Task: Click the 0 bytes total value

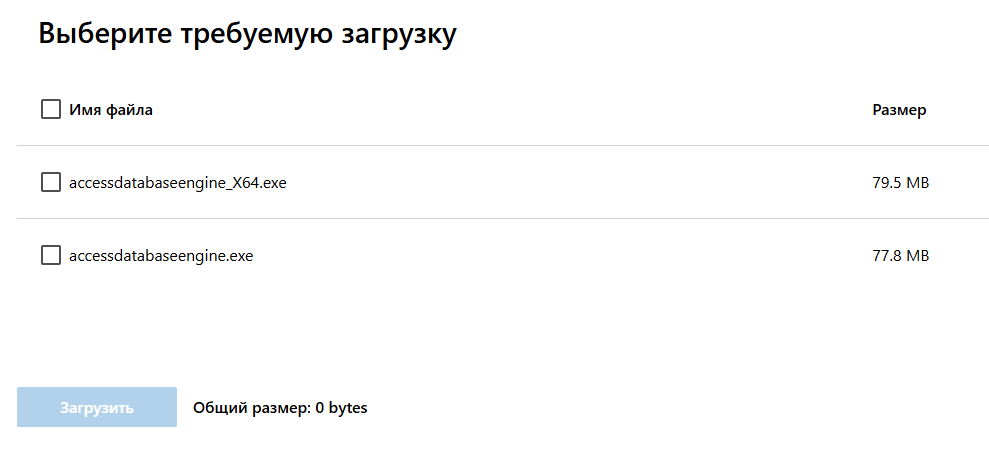Action: (x=341, y=408)
